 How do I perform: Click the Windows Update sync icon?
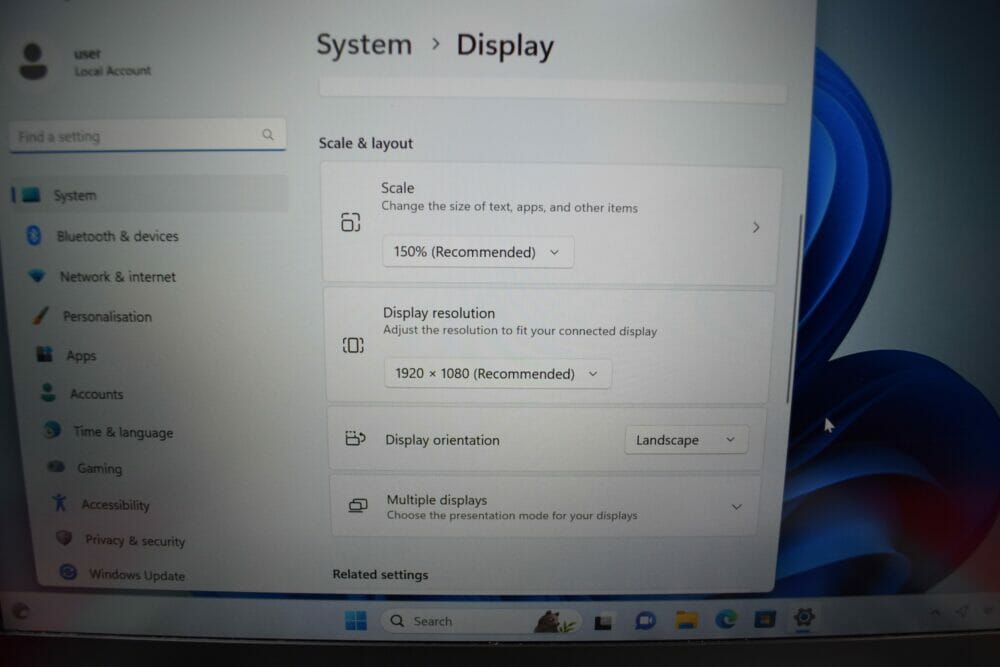pos(68,572)
